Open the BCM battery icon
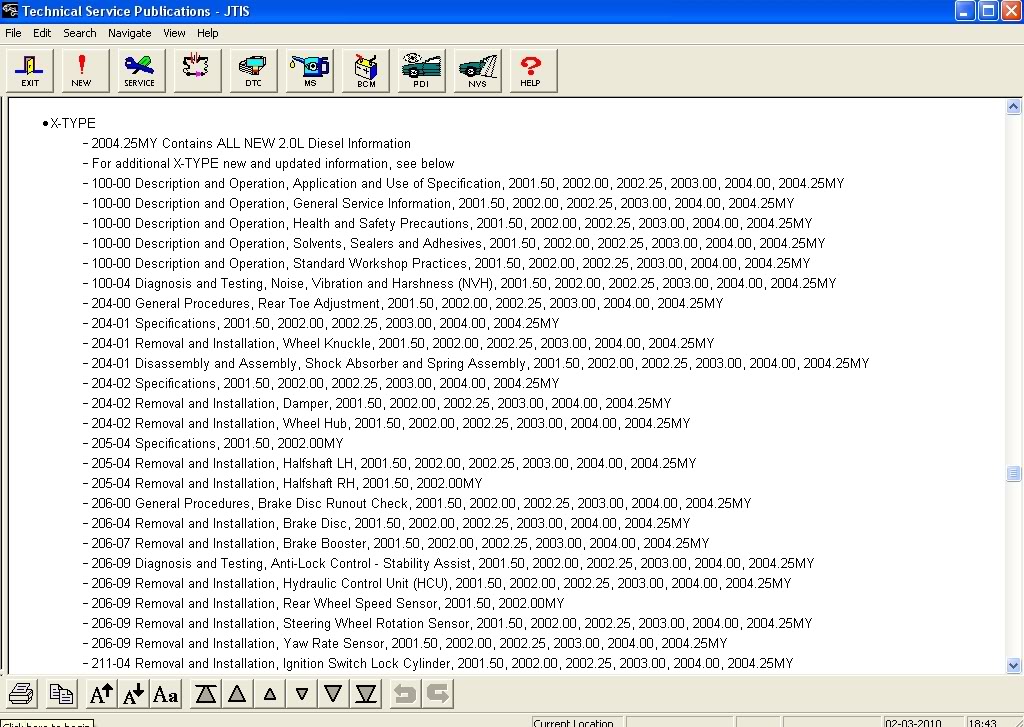The width and height of the screenshot is (1024, 727). click(366, 71)
